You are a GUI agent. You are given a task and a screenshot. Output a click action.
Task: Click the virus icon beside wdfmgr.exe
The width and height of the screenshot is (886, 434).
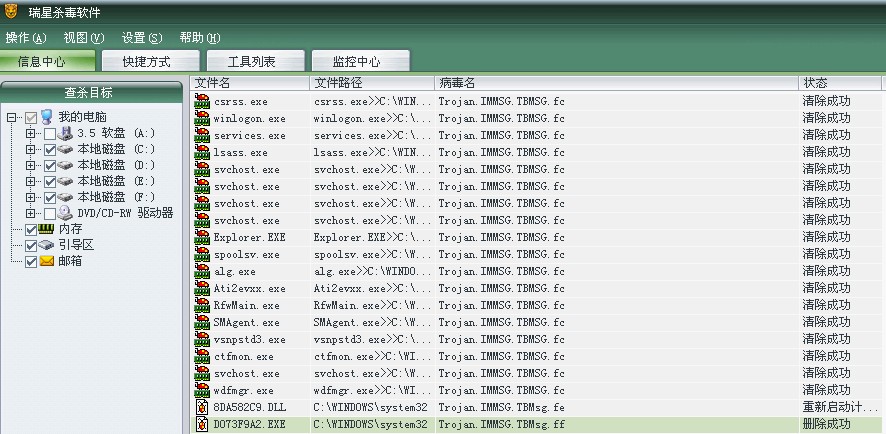(x=202, y=390)
